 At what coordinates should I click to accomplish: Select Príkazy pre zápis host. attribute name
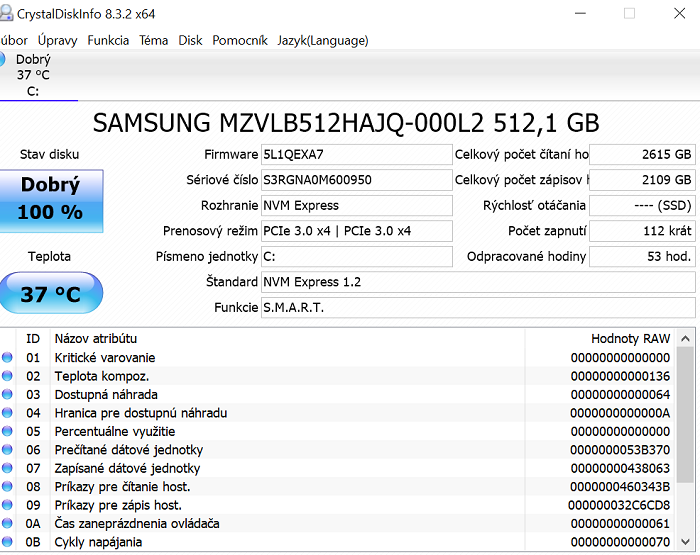click(118, 505)
